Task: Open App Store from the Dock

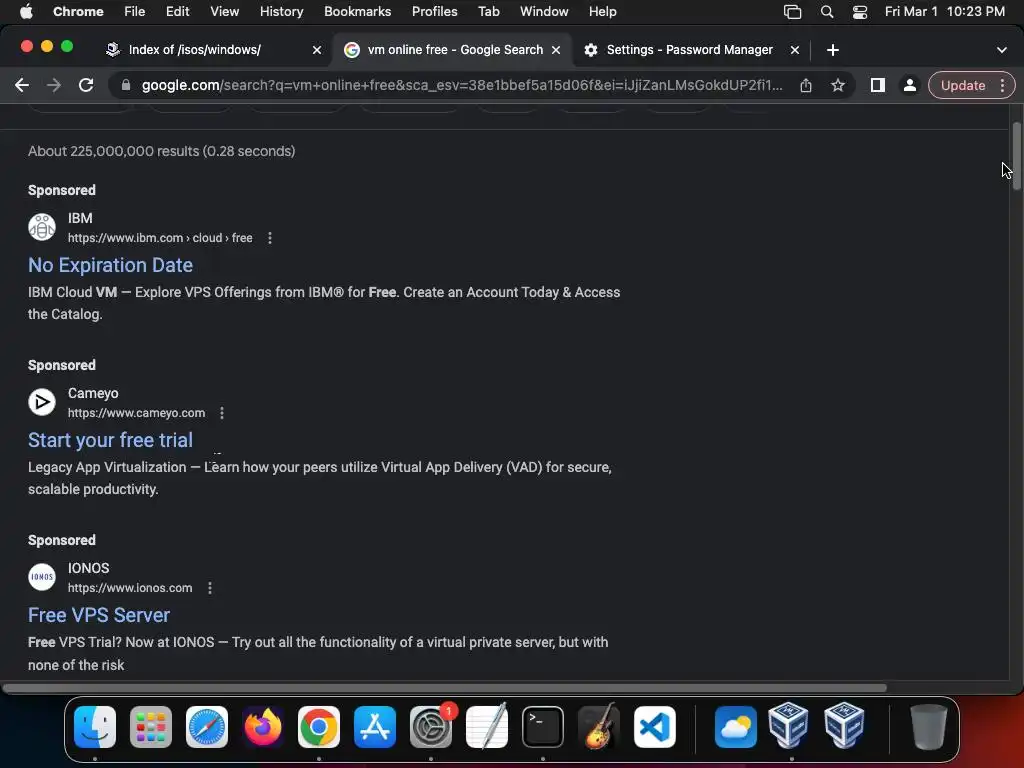Action: coord(375,727)
